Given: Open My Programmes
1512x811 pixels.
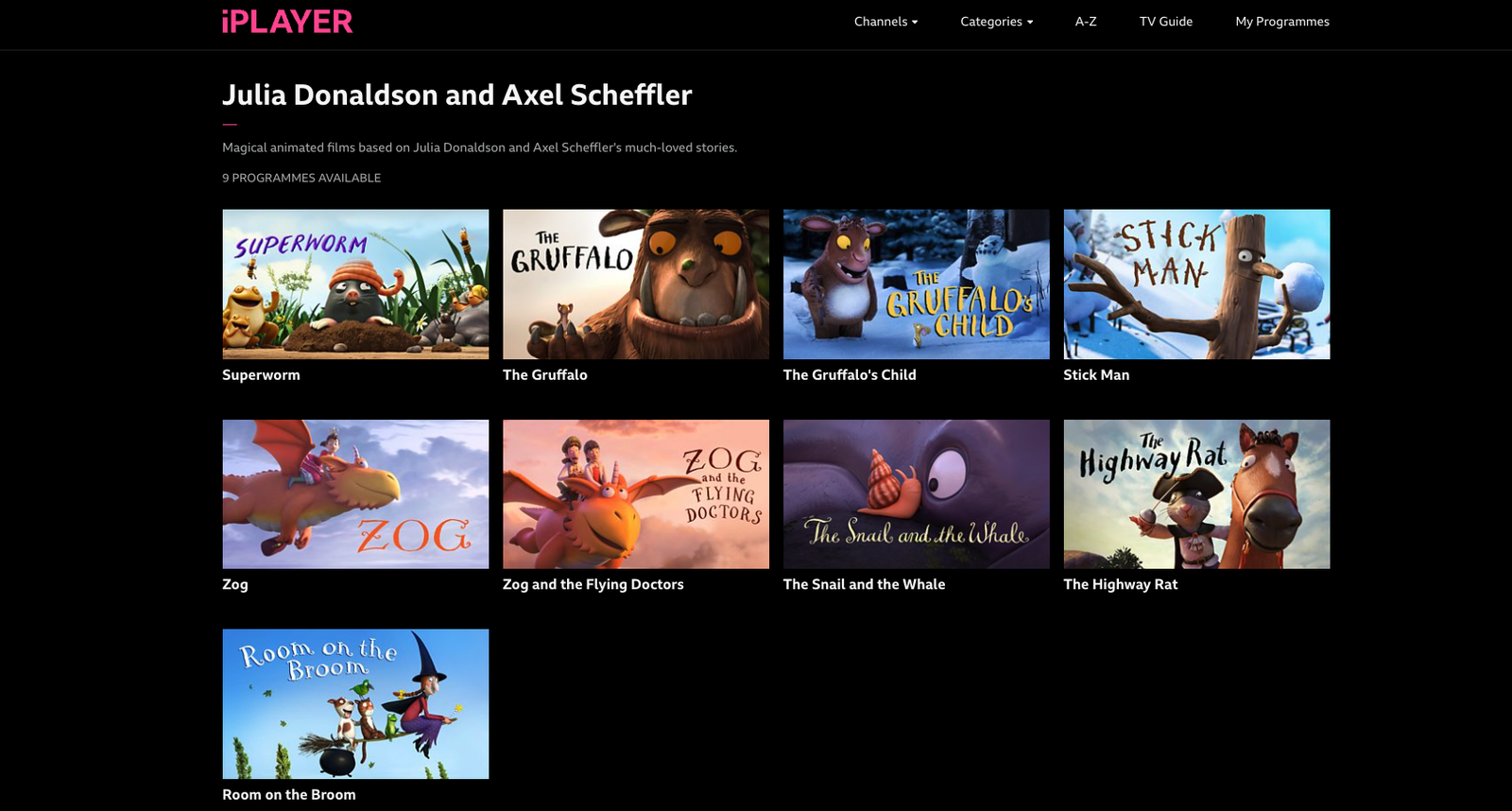Looking at the screenshot, I should pos(1282,22).
